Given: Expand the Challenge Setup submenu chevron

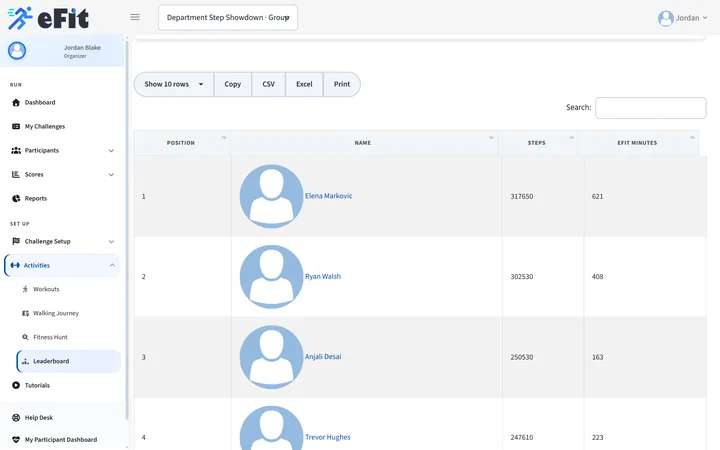Looking at the screenshot, I should pyautogui.click(x=111, y=242).
